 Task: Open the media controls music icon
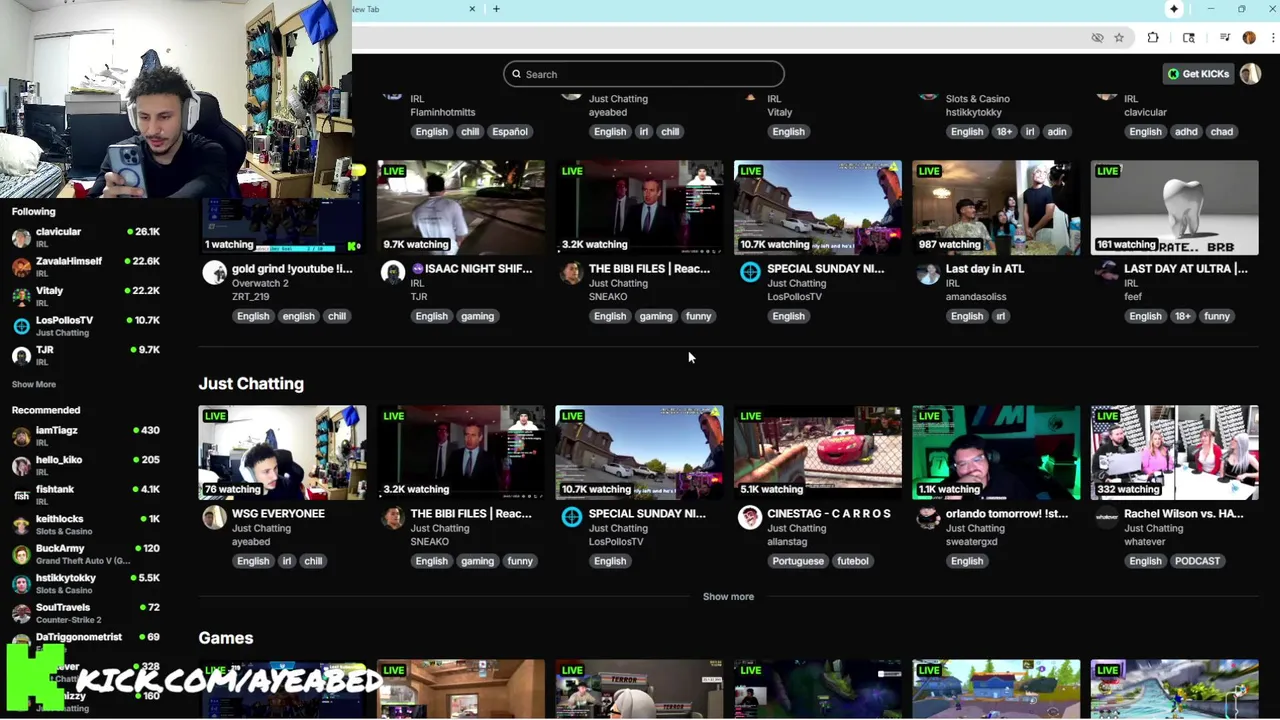pyautogui.click(x=1225, y=38)
